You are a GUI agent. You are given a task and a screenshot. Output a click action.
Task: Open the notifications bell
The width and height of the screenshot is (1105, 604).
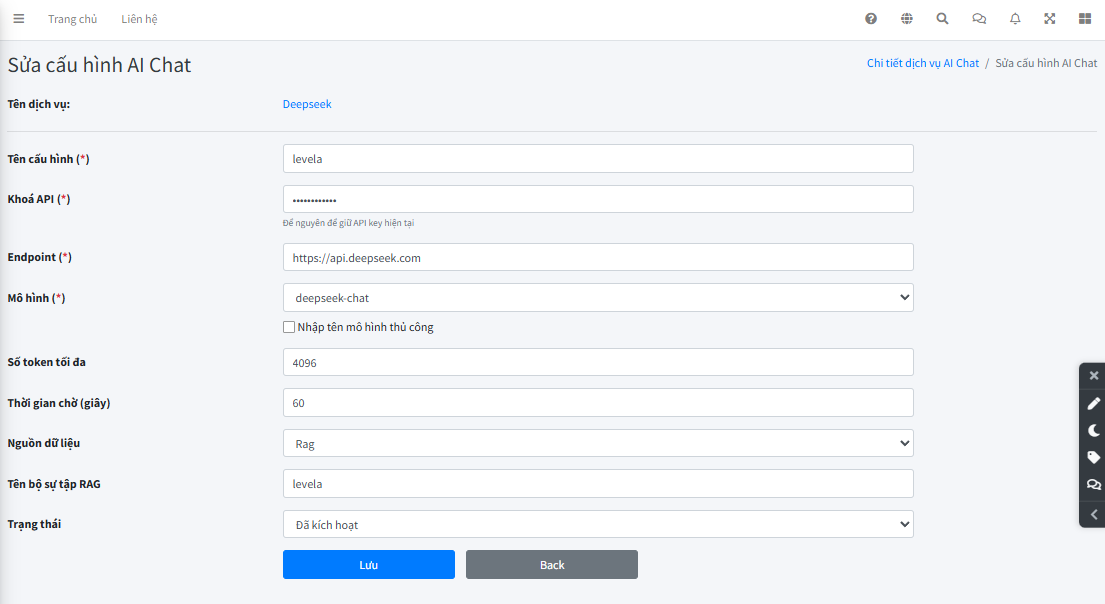[1015, 19]
